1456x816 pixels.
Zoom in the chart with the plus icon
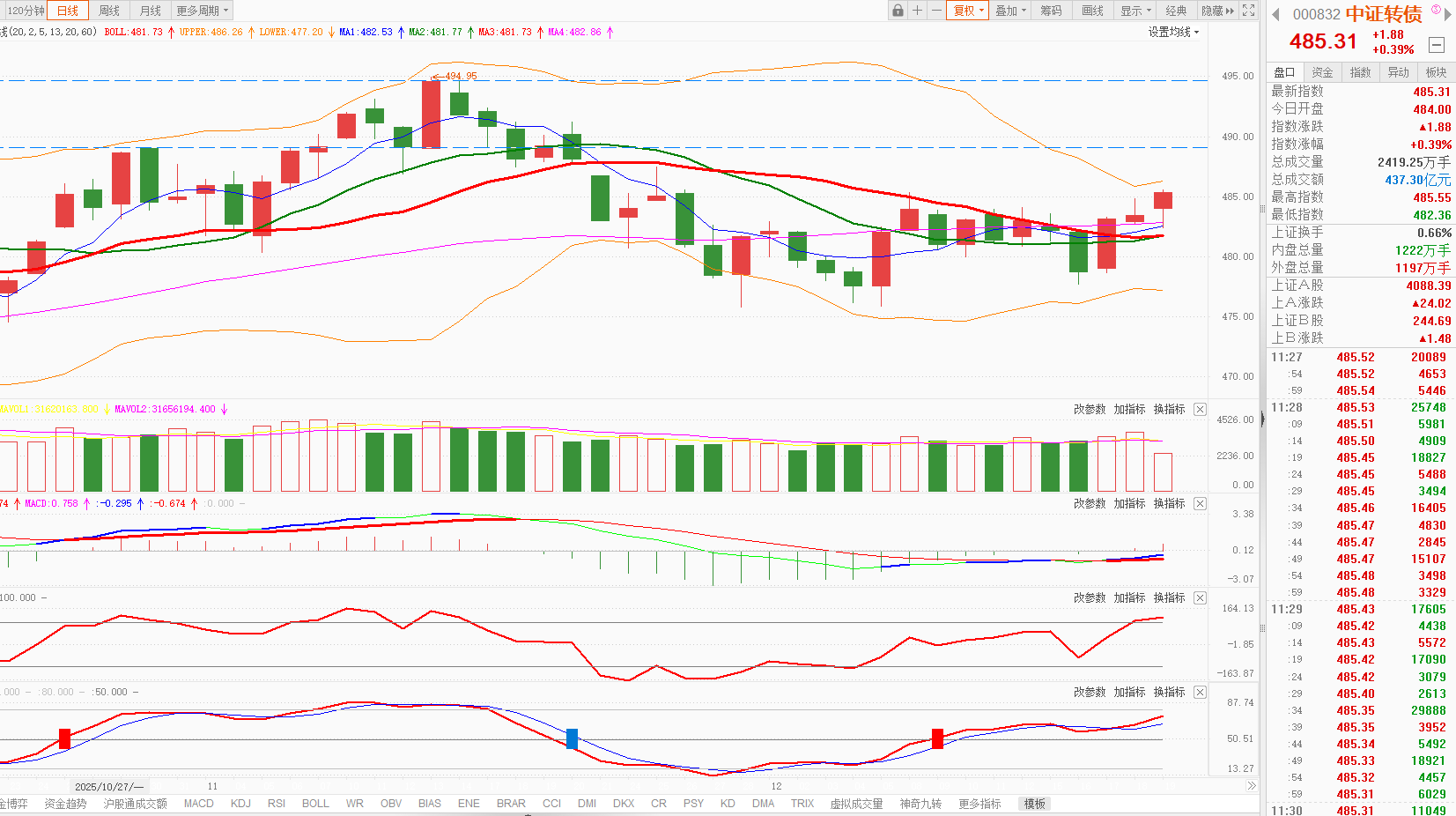coord(917,11)
